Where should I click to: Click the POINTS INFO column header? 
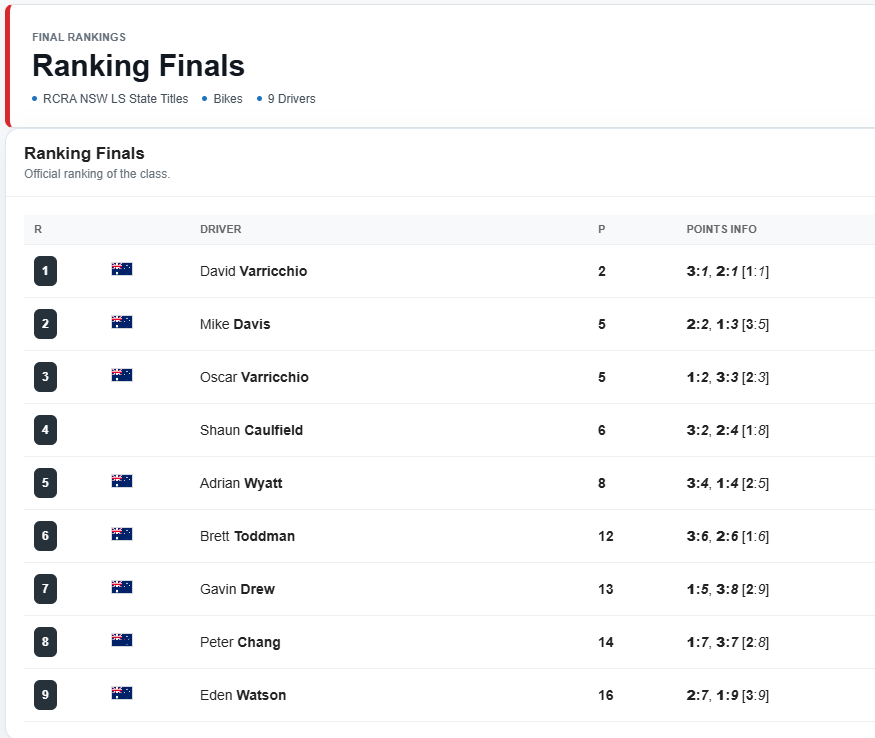(721, 229)
